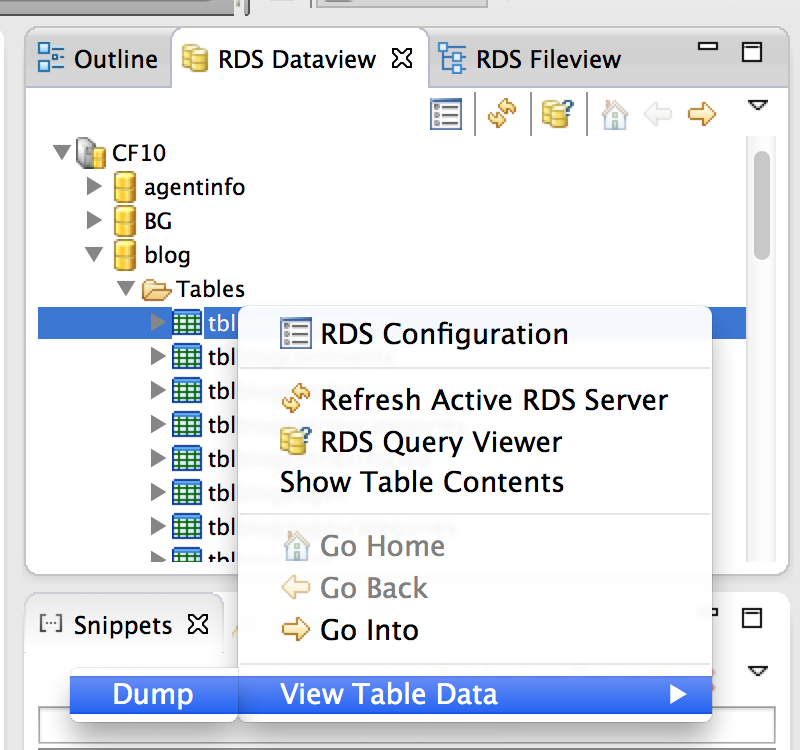Click the agentinfo database cylinder icon
The width and height of the screenshot is (800, 750).
tap(125, 187)
